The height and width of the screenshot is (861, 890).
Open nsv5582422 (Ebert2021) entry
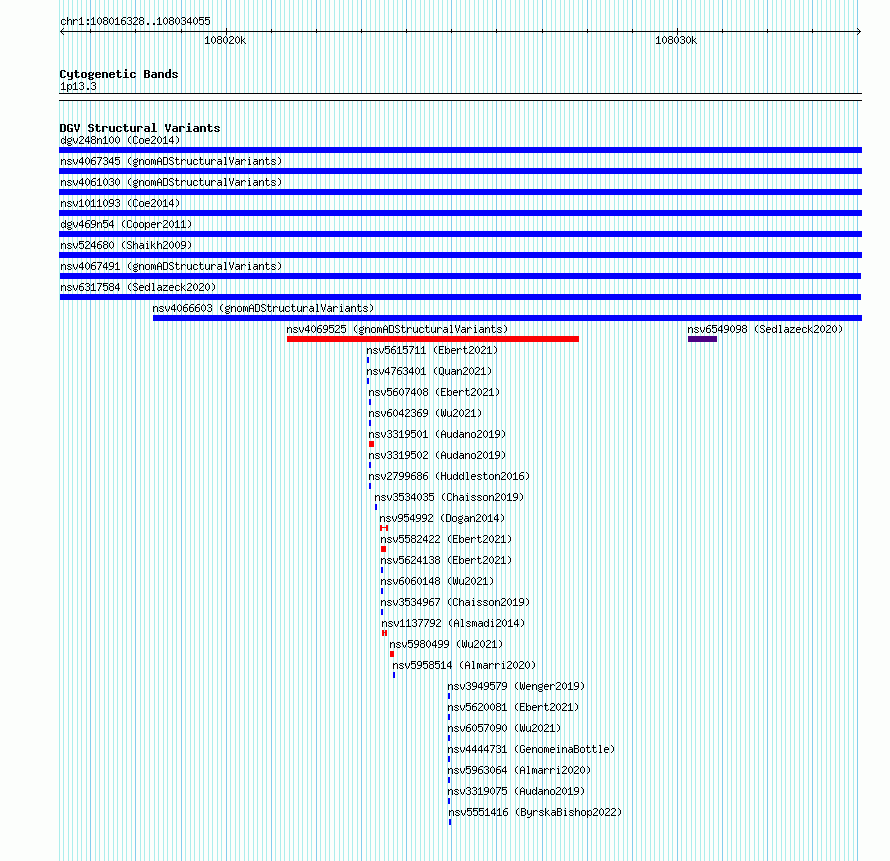(446, 539)
